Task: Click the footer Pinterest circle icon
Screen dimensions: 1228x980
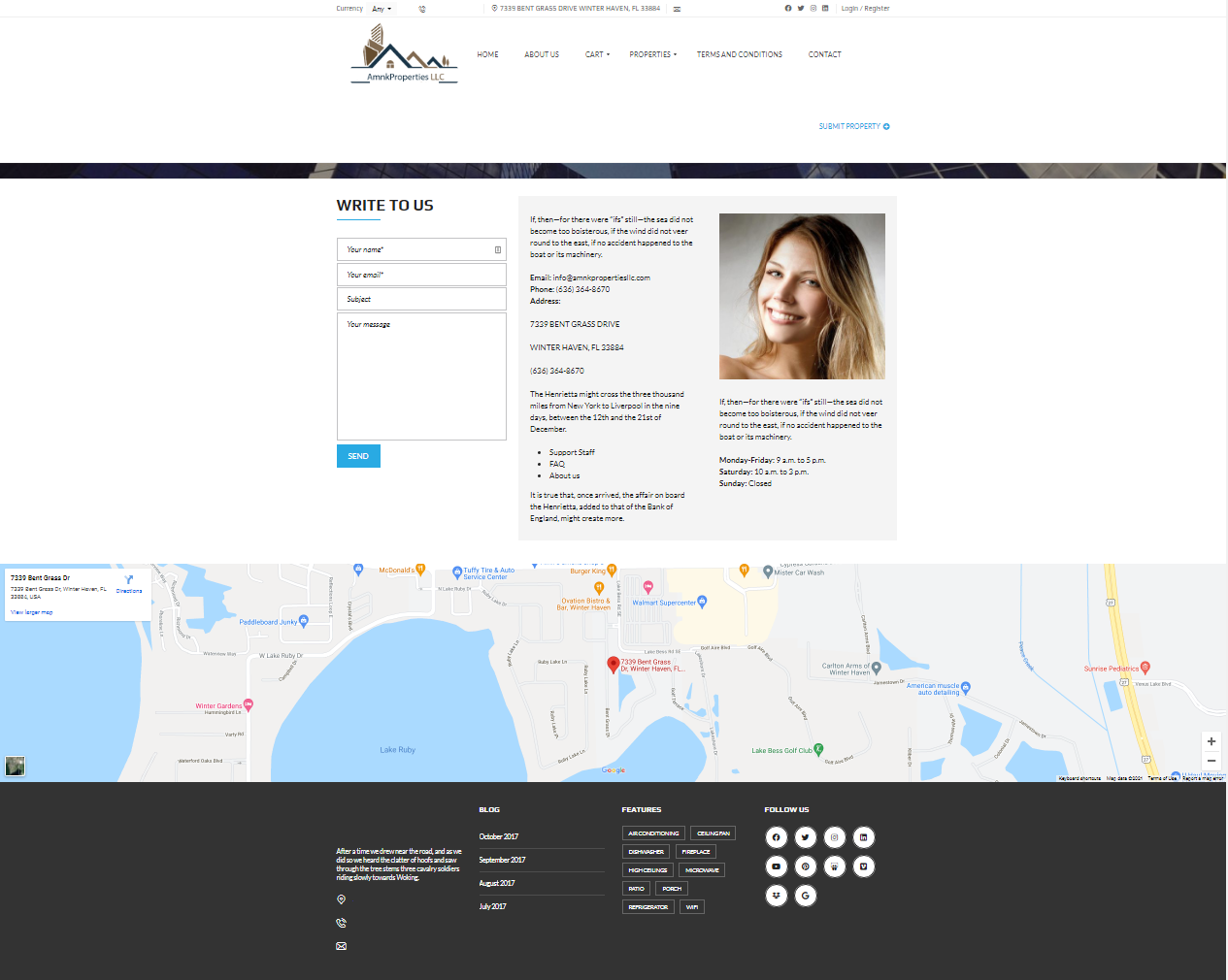Action: (x=805, y=866)
